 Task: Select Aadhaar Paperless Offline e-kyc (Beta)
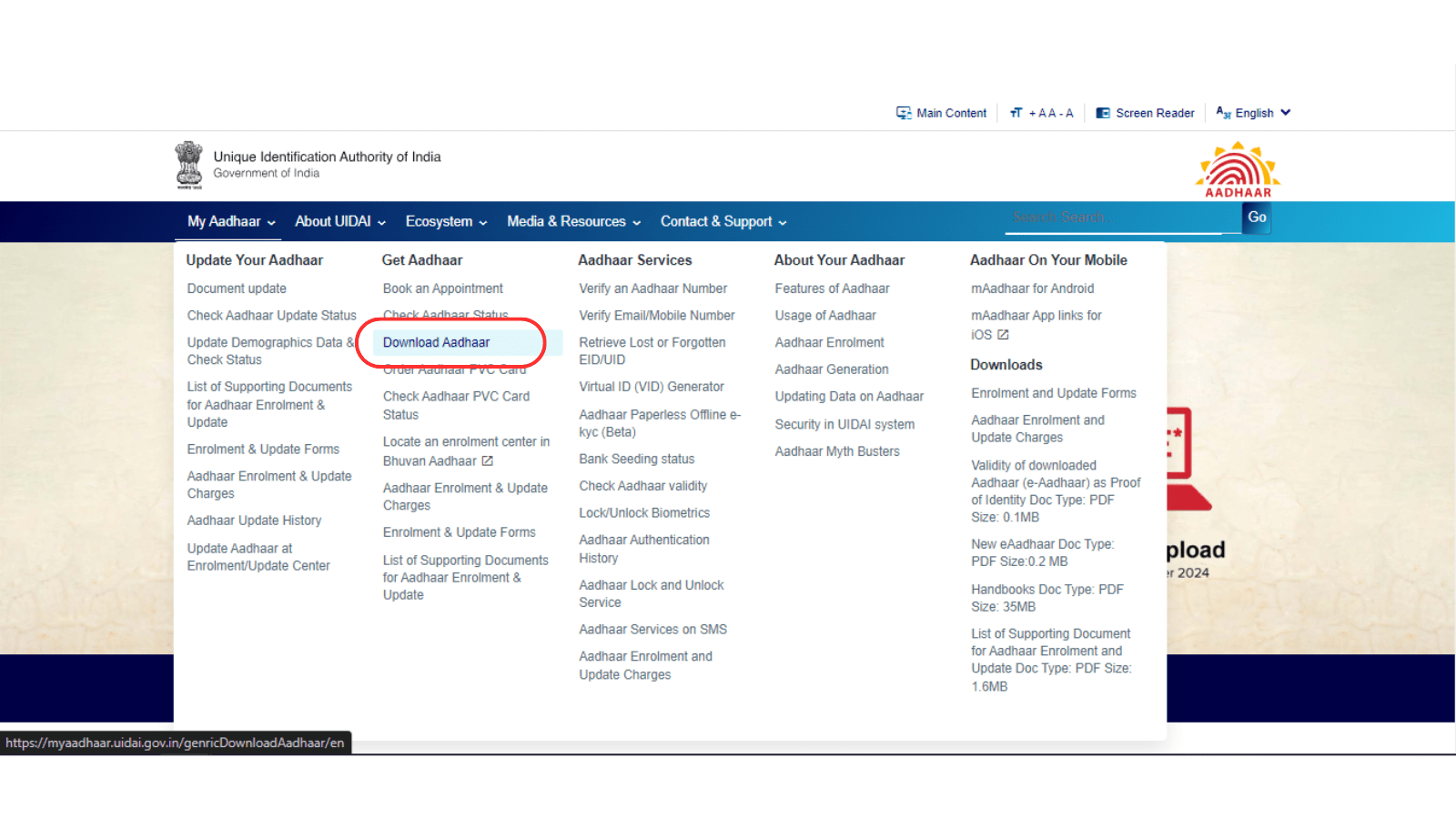660,423
